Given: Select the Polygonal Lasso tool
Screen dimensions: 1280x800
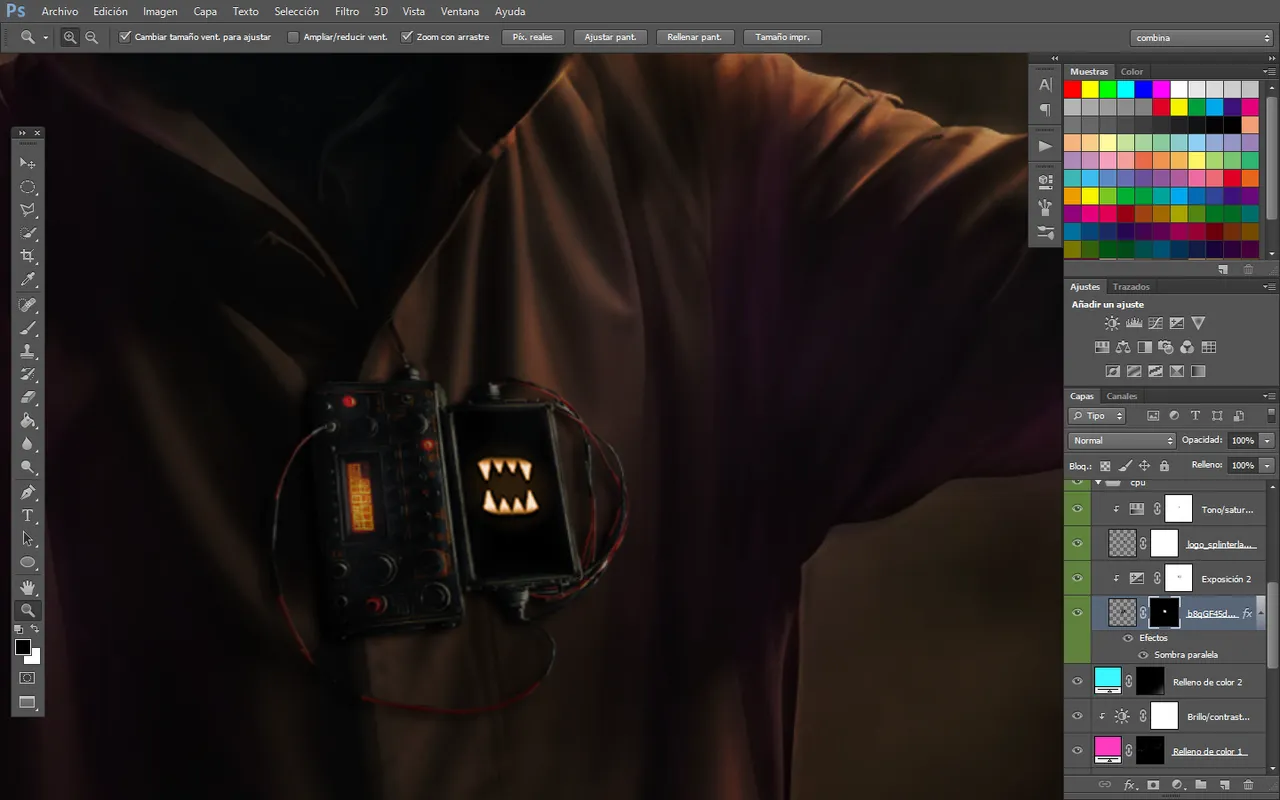Looking at the screenshot, I should [x=28, y=210].
